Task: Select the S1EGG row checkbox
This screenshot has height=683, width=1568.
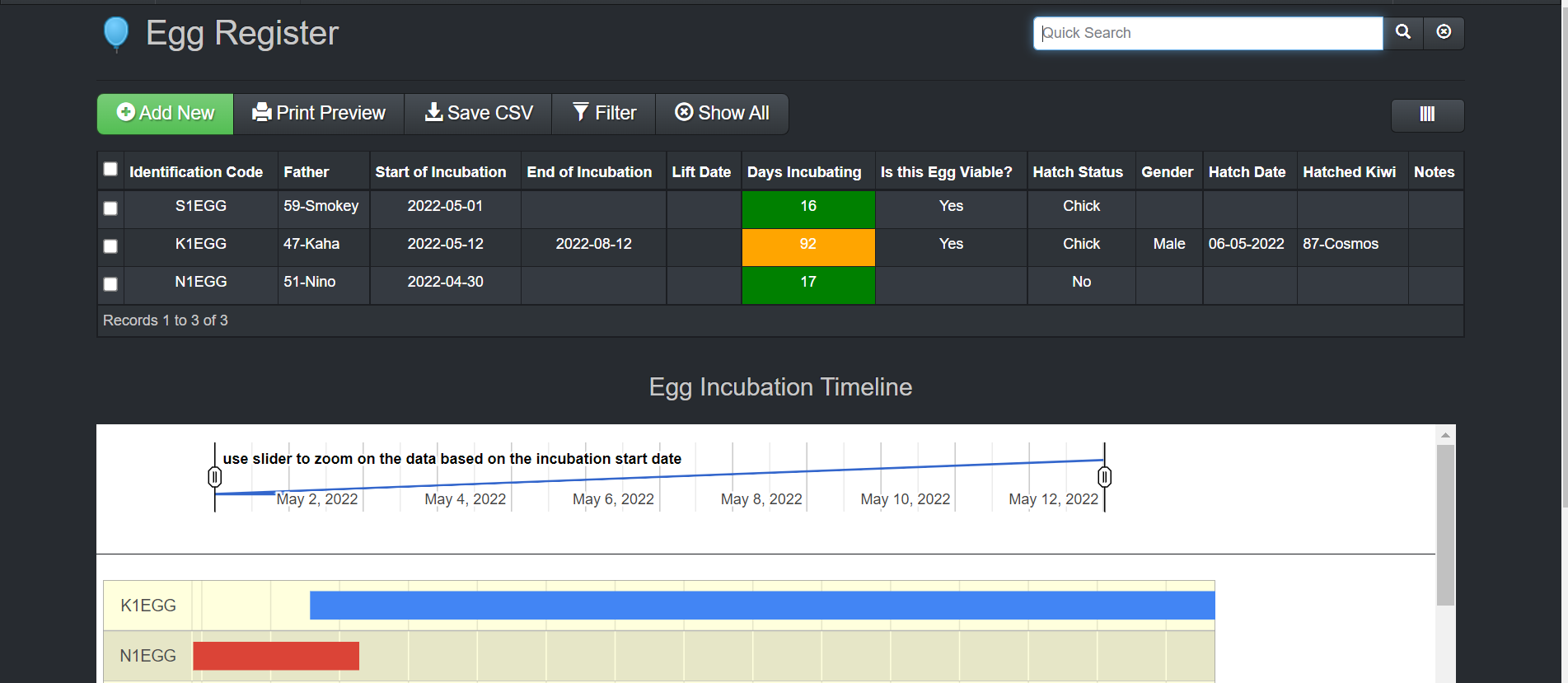Action: point(110,208)
